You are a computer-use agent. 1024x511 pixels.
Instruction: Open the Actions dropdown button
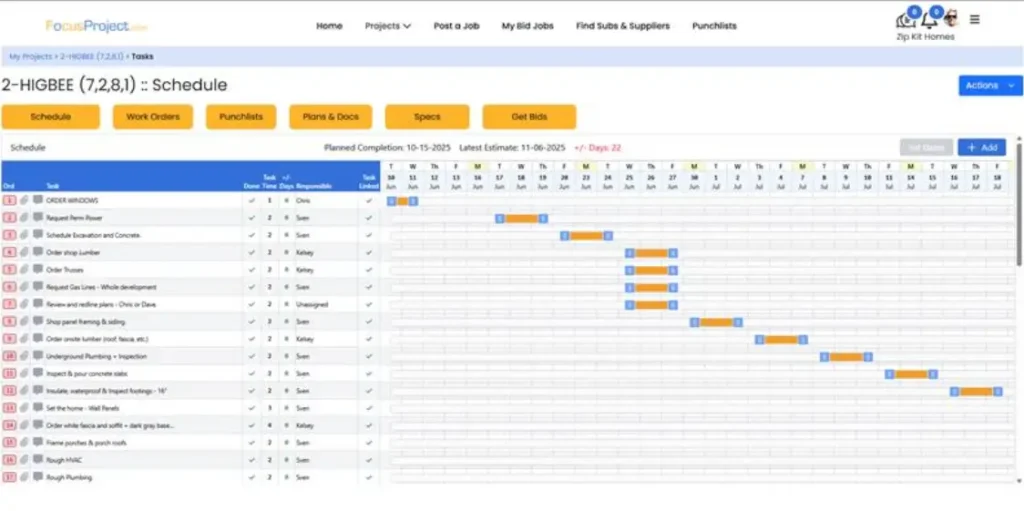click(x=989, y=86)
